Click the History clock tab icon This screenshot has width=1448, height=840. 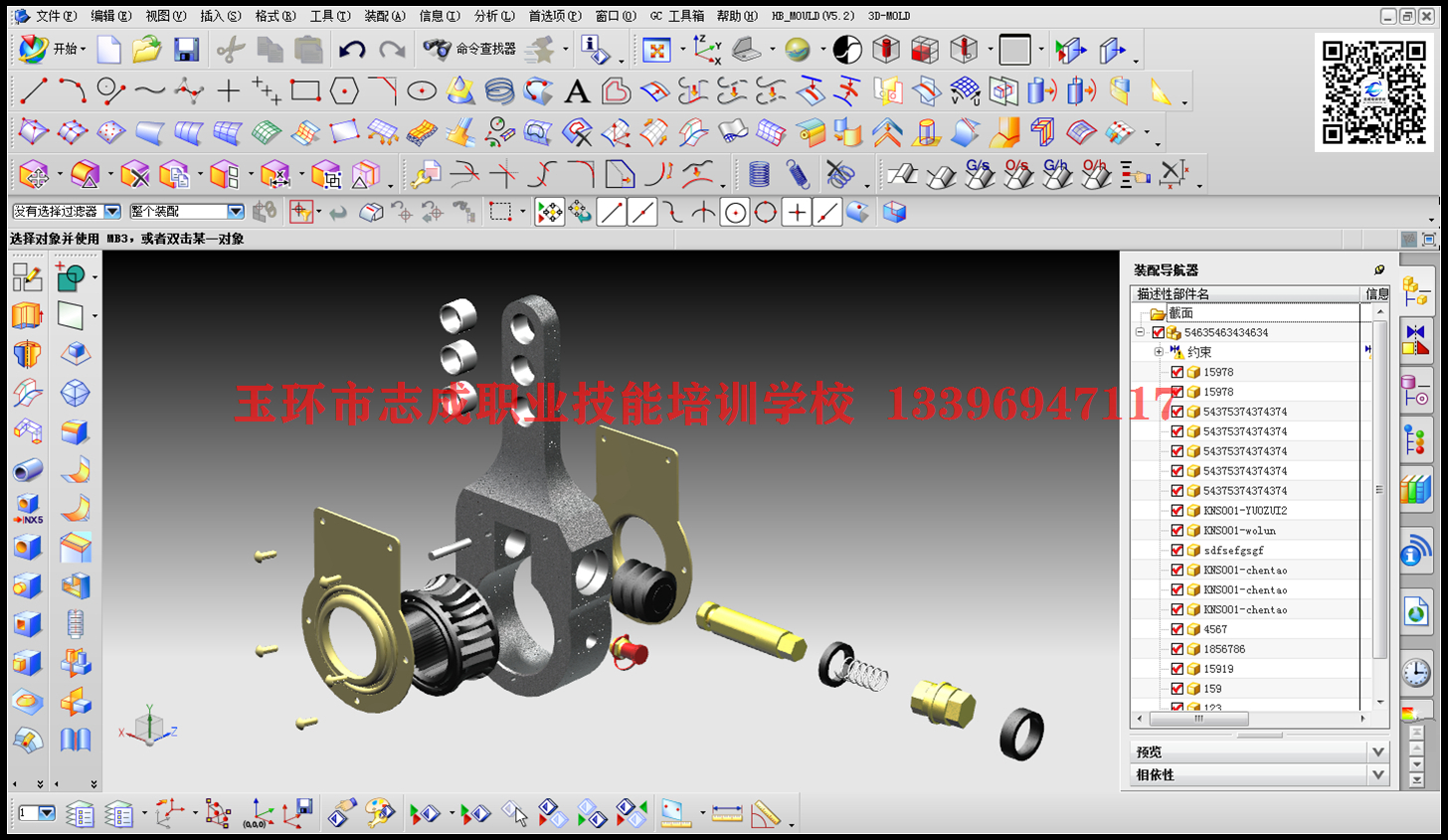point(1416,673)
